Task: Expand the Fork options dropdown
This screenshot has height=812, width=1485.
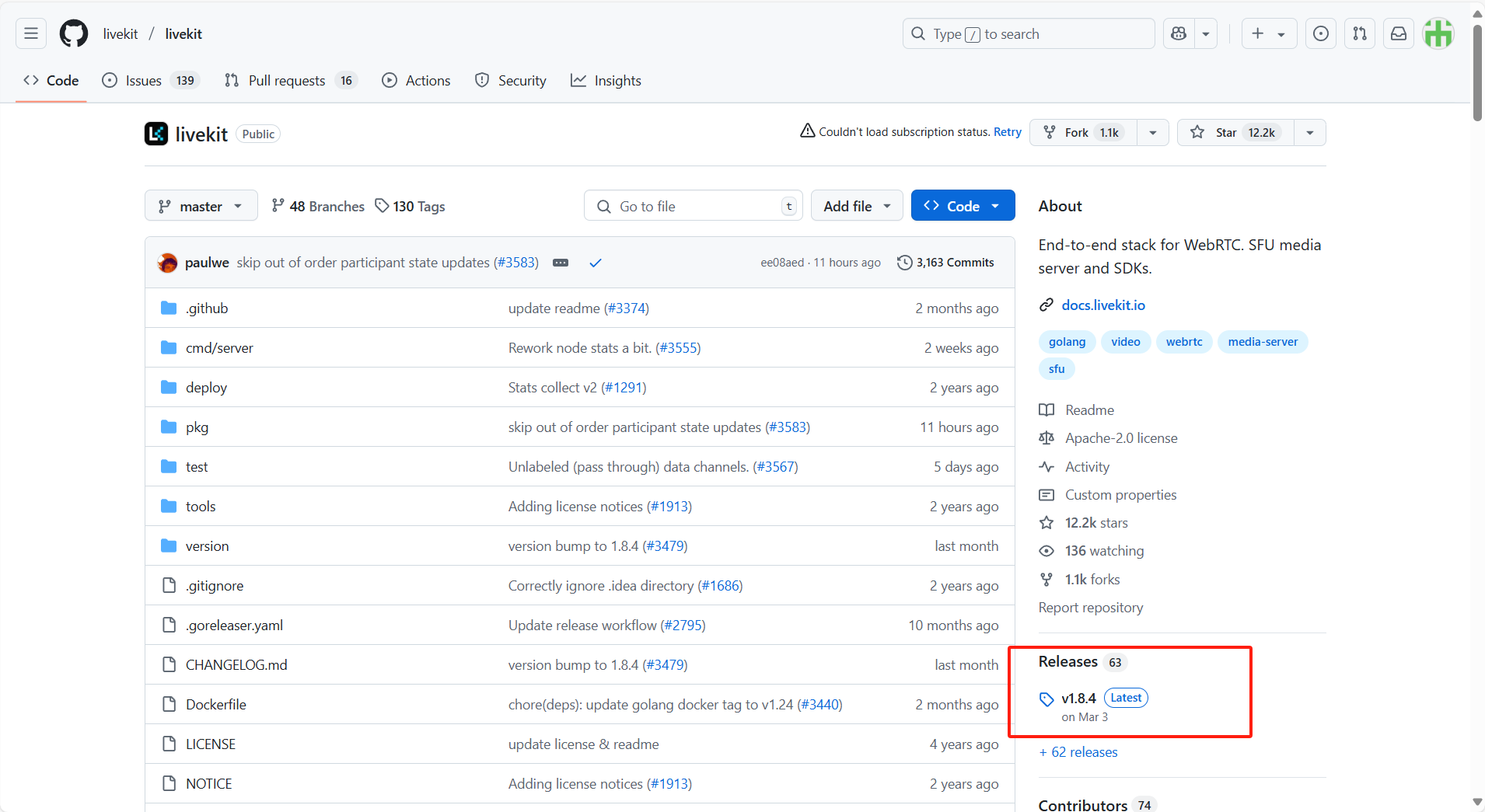Action: coord(1153,132)
